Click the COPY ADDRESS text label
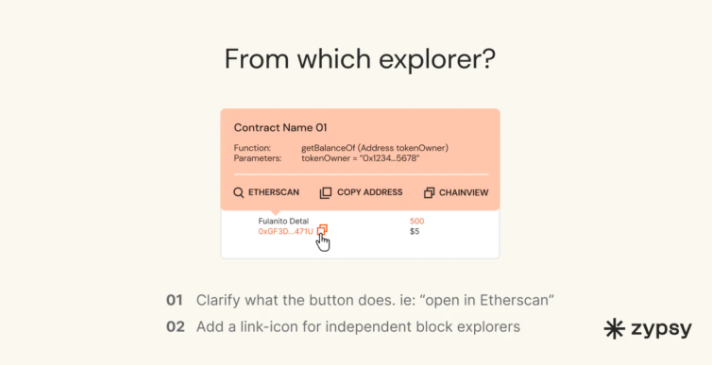The width and height of the screenshot is (712, 365). [x=370, y=192]
